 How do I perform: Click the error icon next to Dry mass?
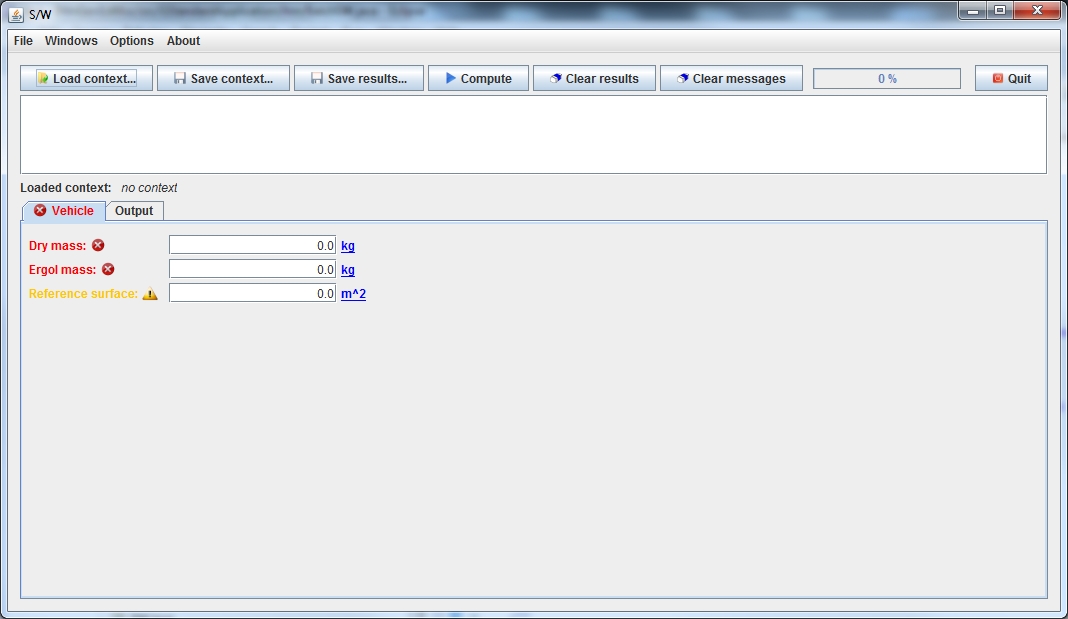[98, 245]
